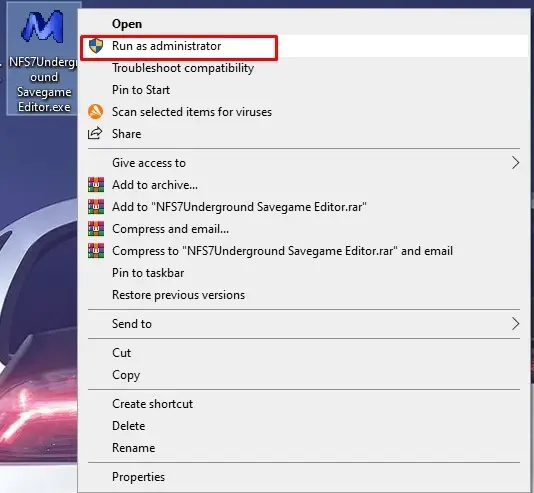Select Run as administrator
The image size is (534, 493).
(303, 46)
